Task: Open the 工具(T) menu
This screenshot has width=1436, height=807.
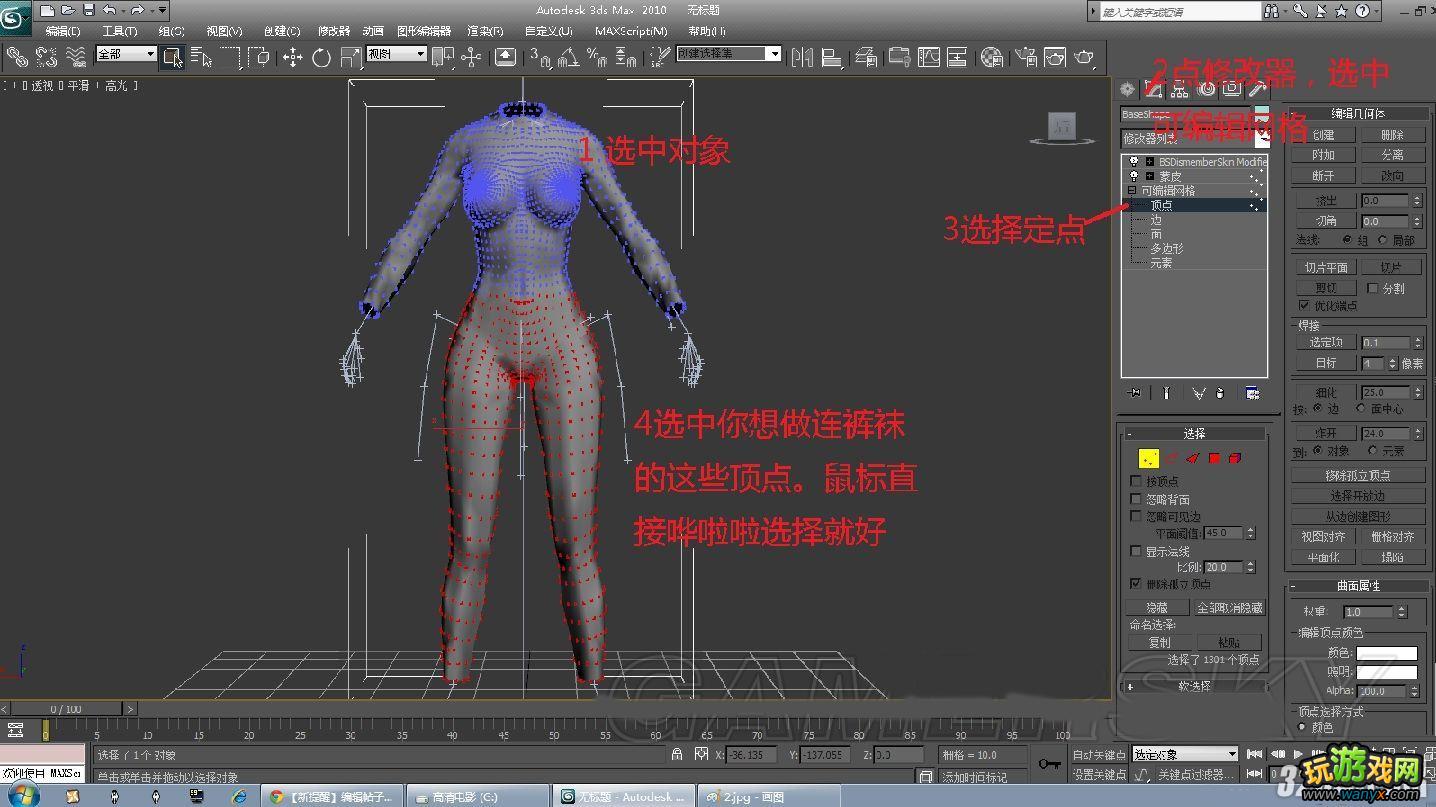Action: pos(120,31)
